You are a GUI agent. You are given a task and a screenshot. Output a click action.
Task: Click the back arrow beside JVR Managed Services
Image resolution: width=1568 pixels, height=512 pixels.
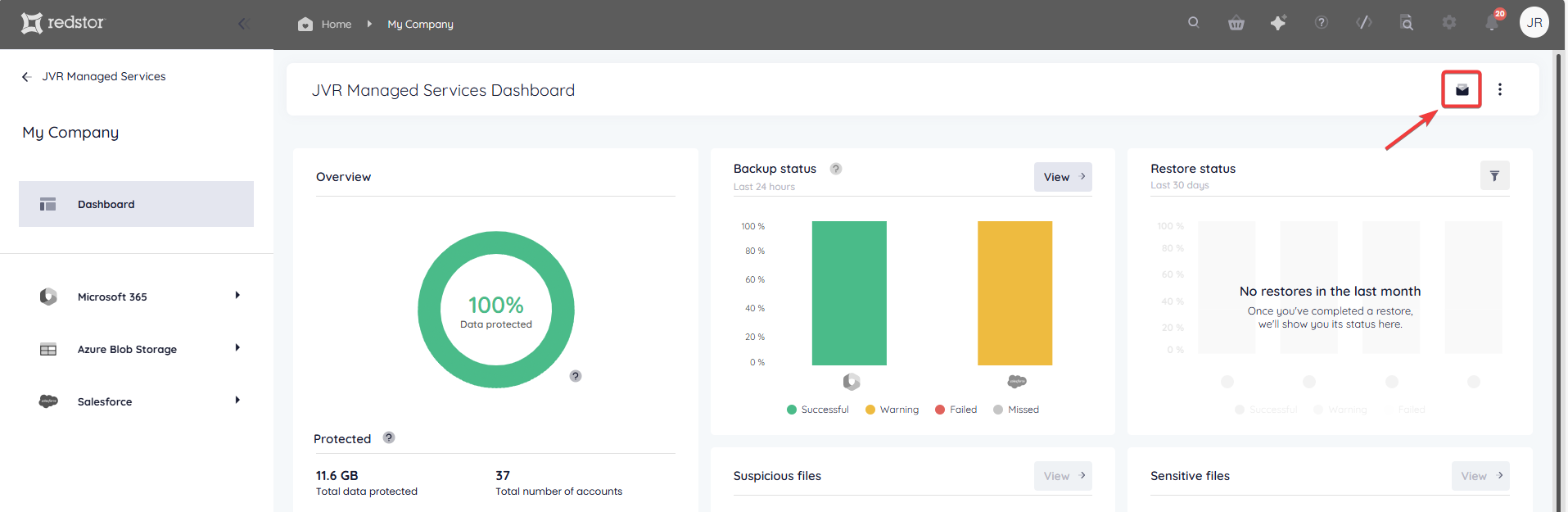(26, 76)
